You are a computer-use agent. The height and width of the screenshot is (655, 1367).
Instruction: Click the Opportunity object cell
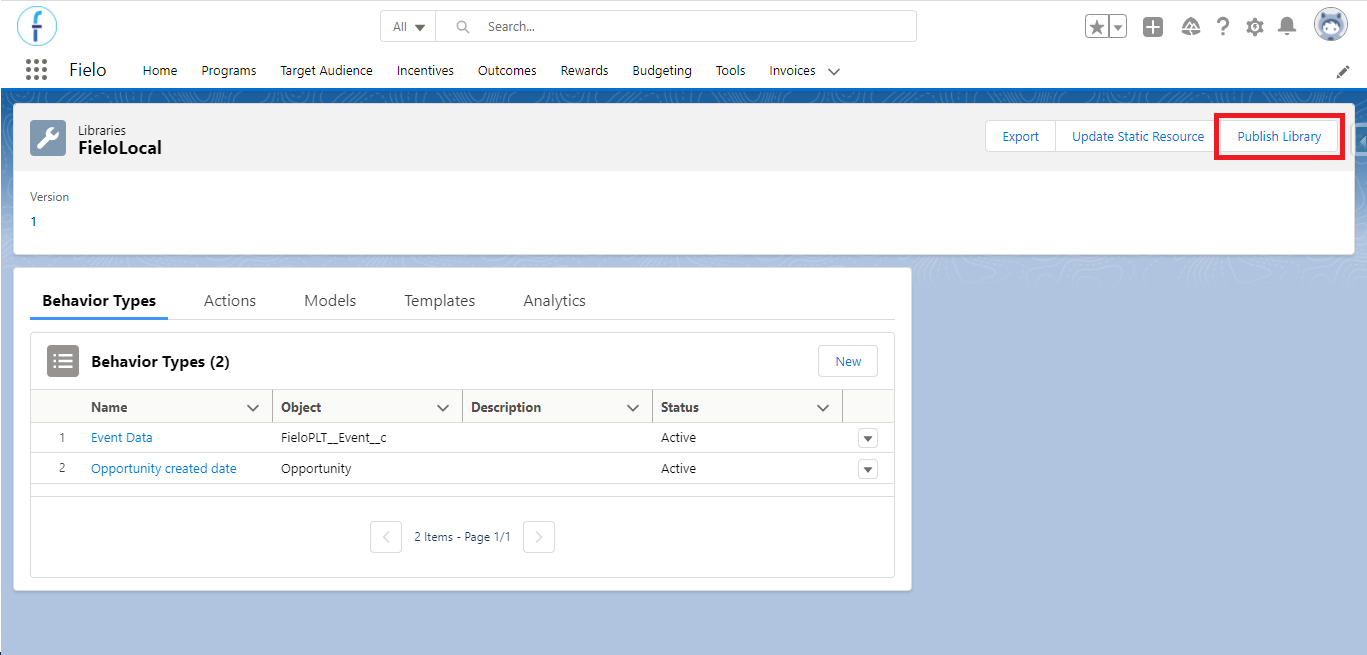(x=316, y=469)
